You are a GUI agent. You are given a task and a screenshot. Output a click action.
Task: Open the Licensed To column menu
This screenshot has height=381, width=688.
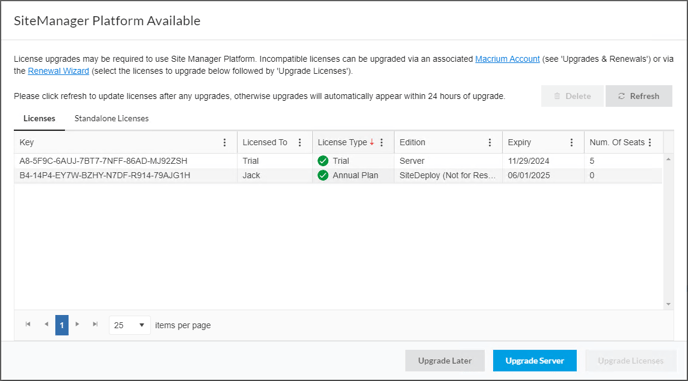point(300,142)
